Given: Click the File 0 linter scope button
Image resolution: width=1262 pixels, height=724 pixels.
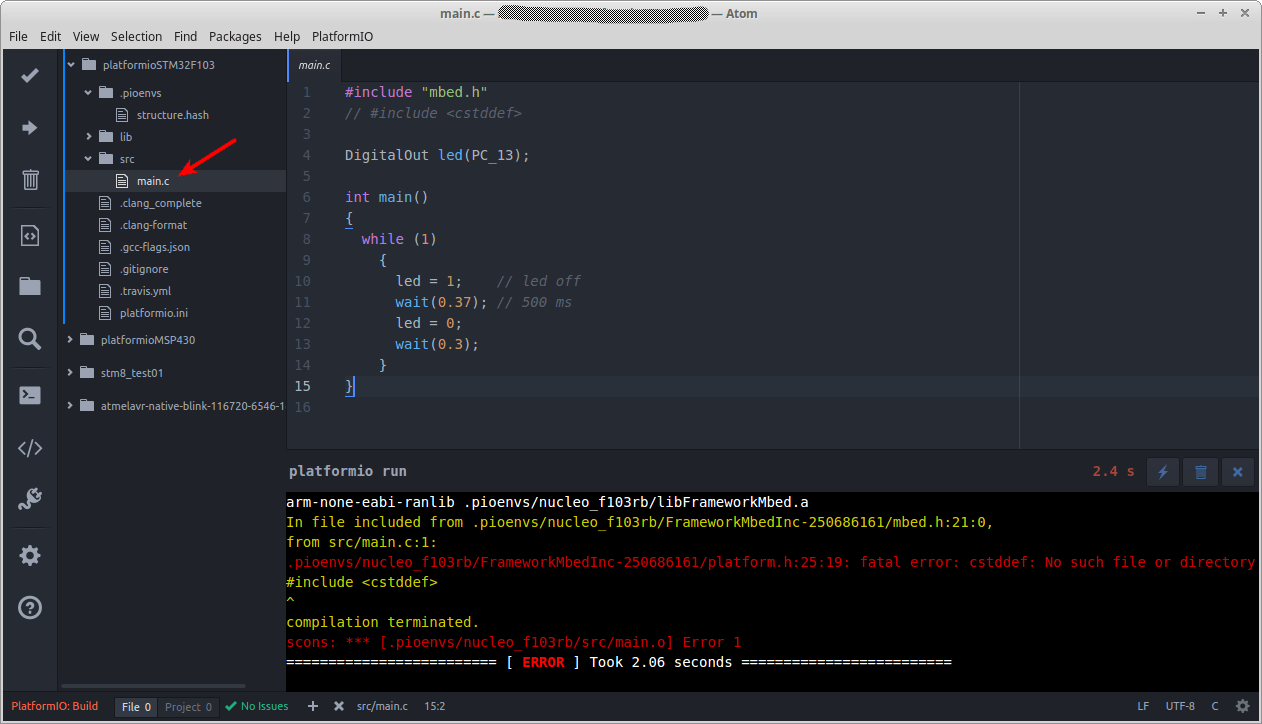Looking at the screenshot, I should [x=136, y=707].
